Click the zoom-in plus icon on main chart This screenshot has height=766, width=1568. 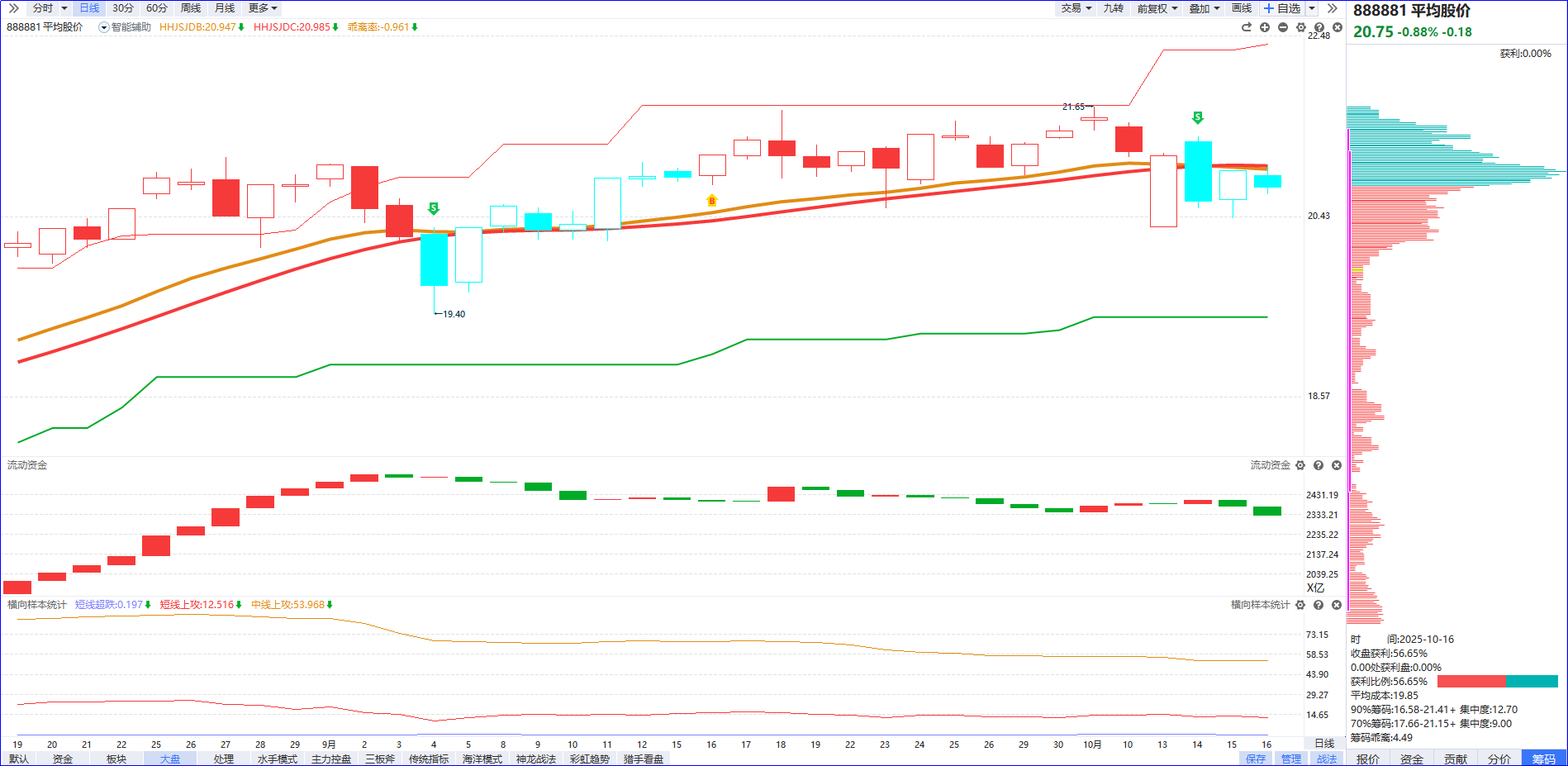[1265, 27]
